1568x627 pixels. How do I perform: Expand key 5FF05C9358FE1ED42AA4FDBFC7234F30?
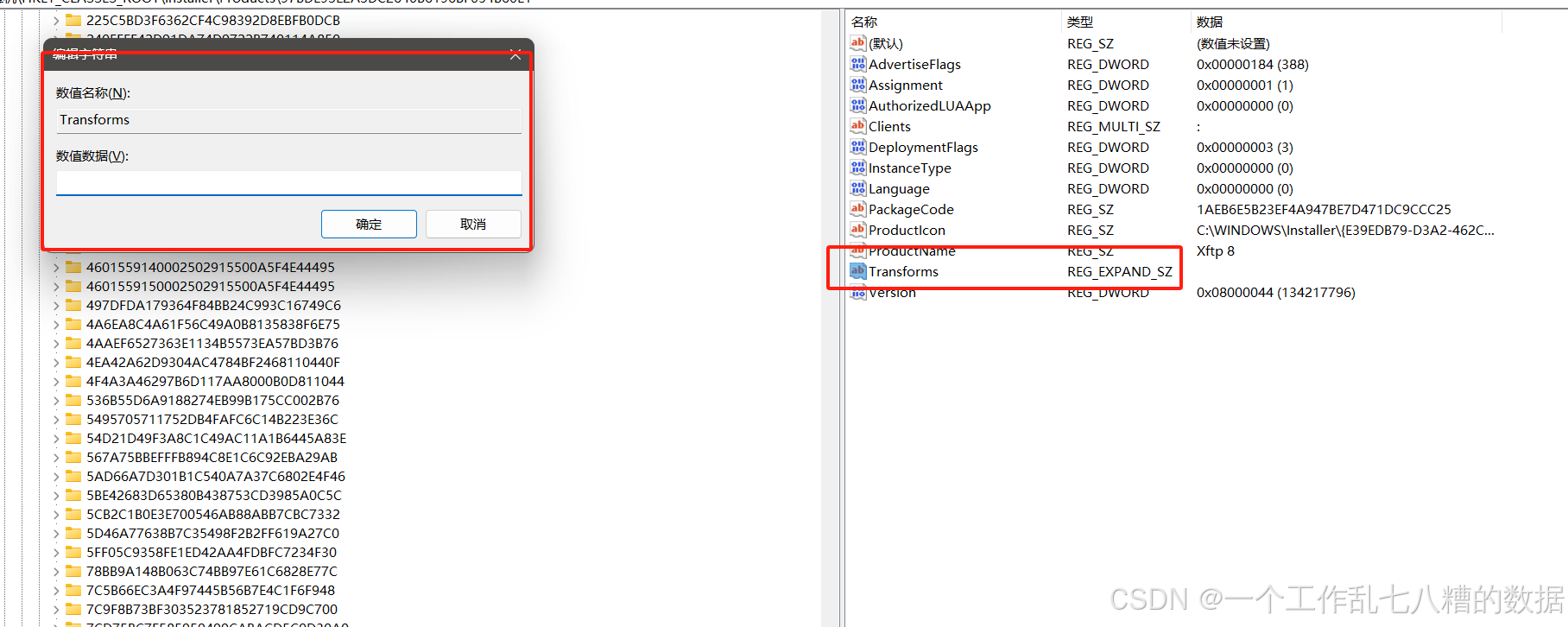[x=56, y=552]
